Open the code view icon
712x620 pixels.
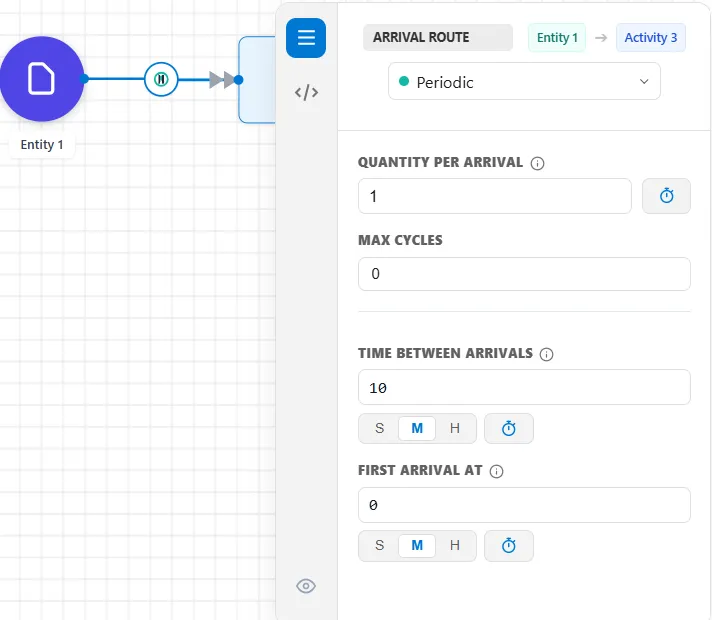[x=306, y=92]
